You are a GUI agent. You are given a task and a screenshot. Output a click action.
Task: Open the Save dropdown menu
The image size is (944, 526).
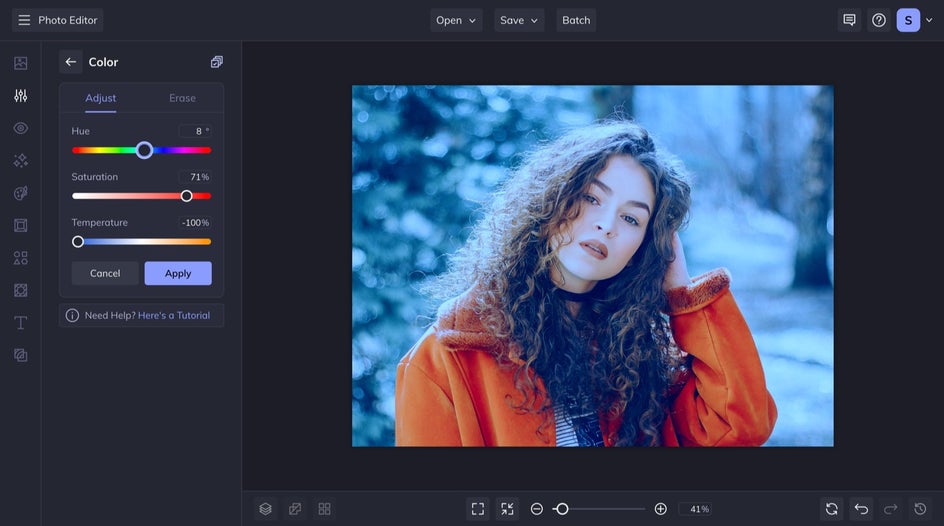(x=519, y=20)
